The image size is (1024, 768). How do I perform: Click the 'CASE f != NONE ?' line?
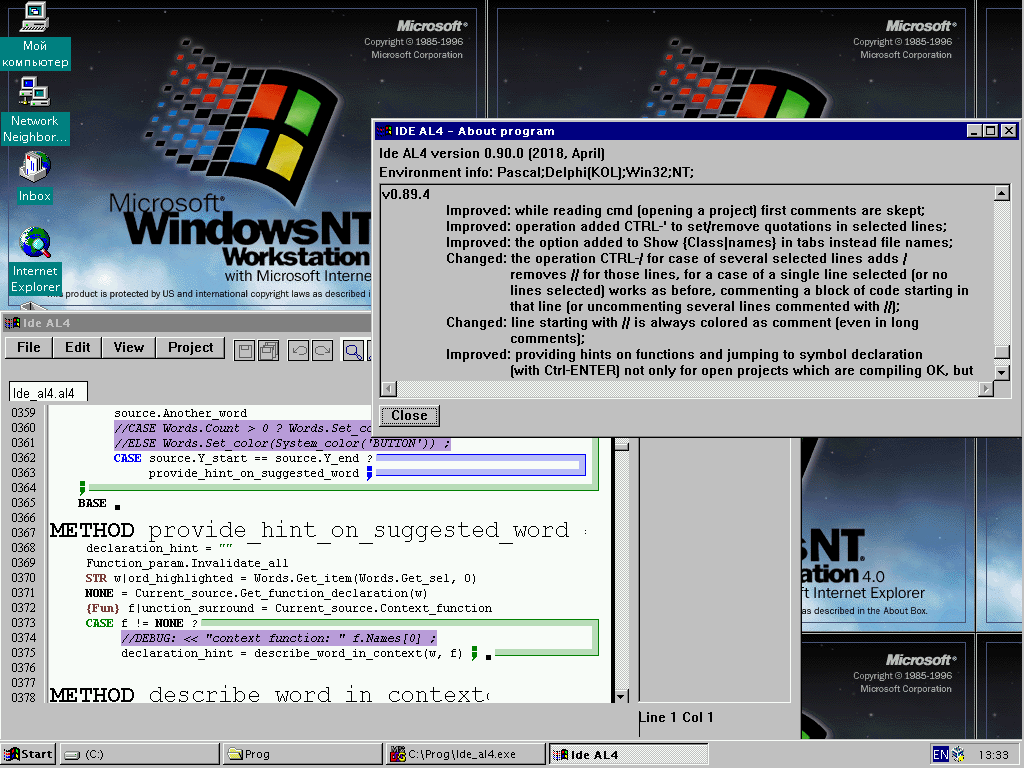141,623
